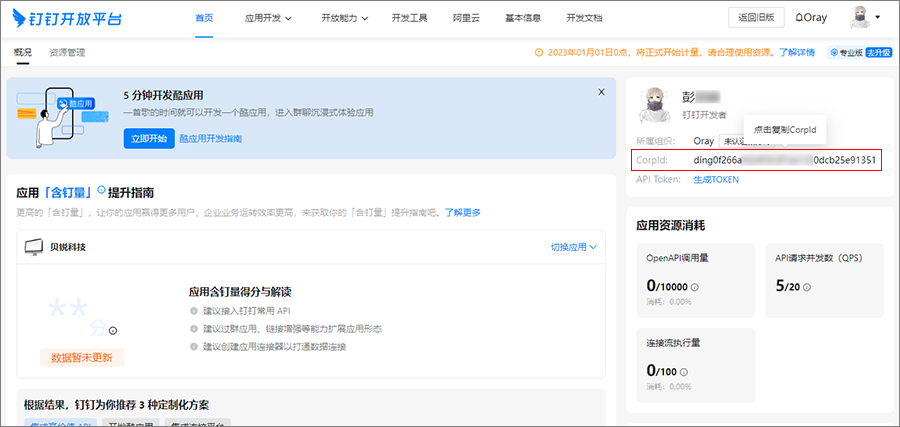Screen dimensions: 900x427
Task: Click the 应用资源消耗 section heading
Action: coord(670,226)
